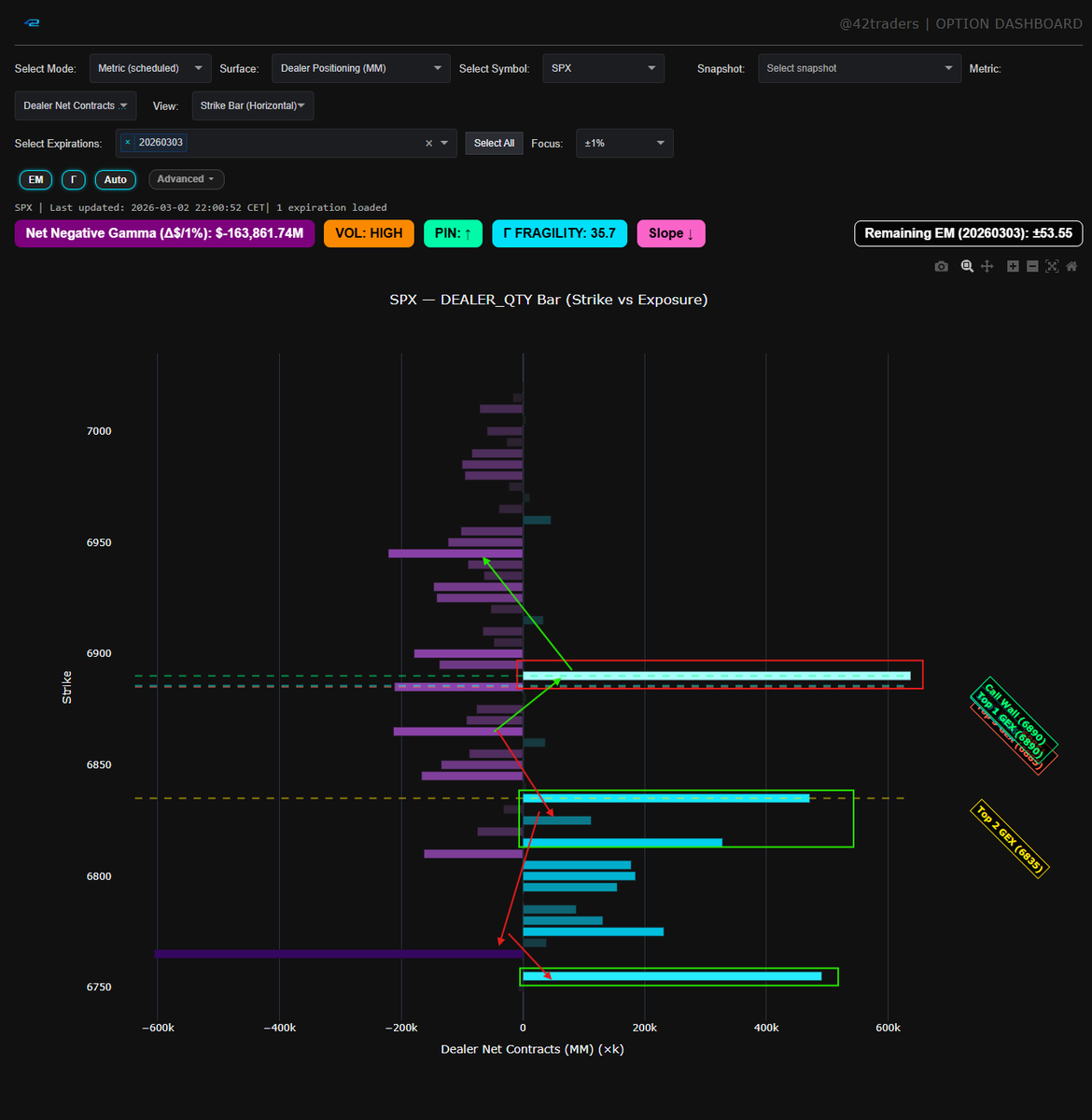Toggle the Γ gamma overlay button
This screenshot has width=1092, height=1120.
click(x=73, y=179)
